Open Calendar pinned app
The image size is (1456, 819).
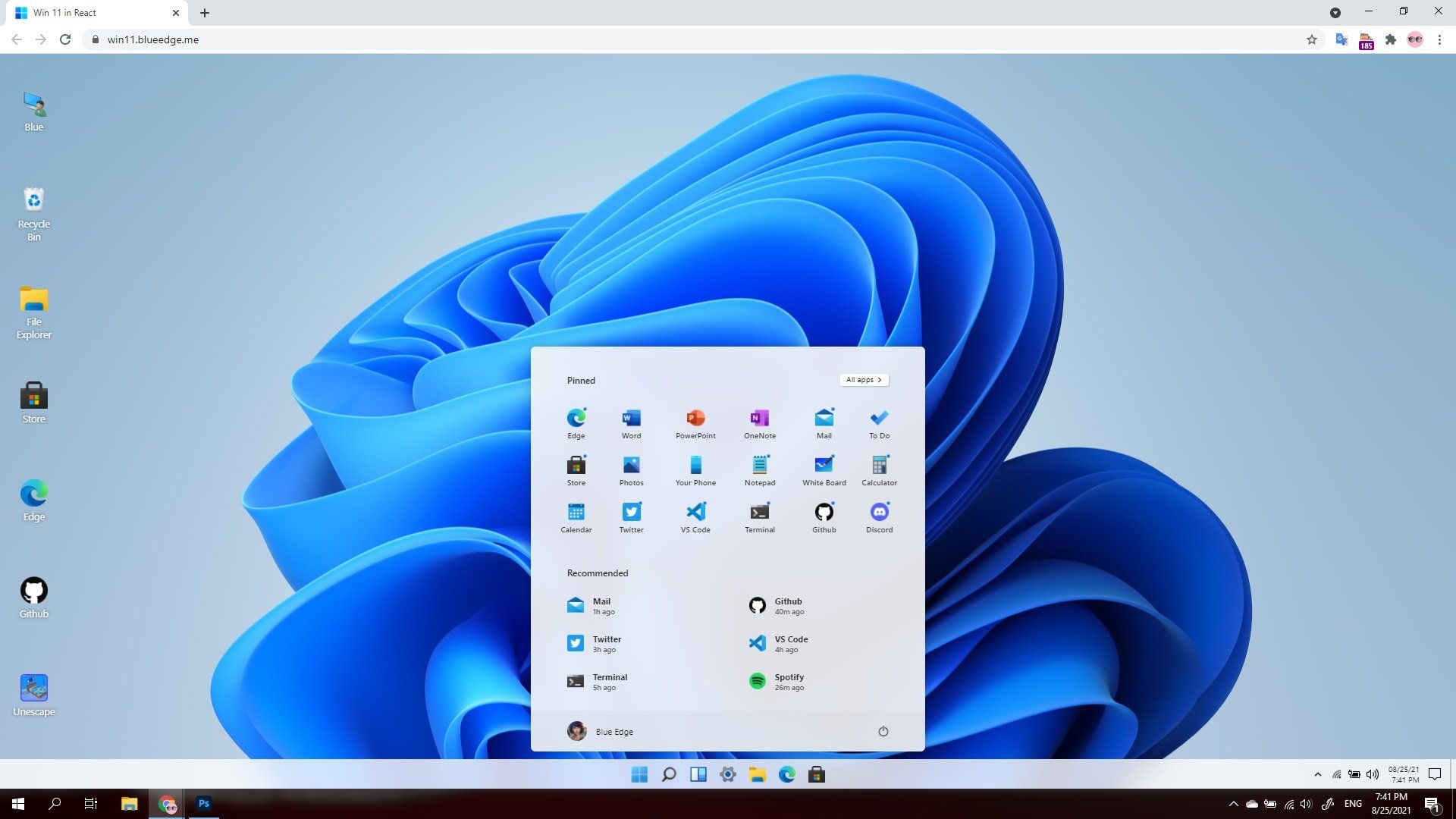click(576, 518)
